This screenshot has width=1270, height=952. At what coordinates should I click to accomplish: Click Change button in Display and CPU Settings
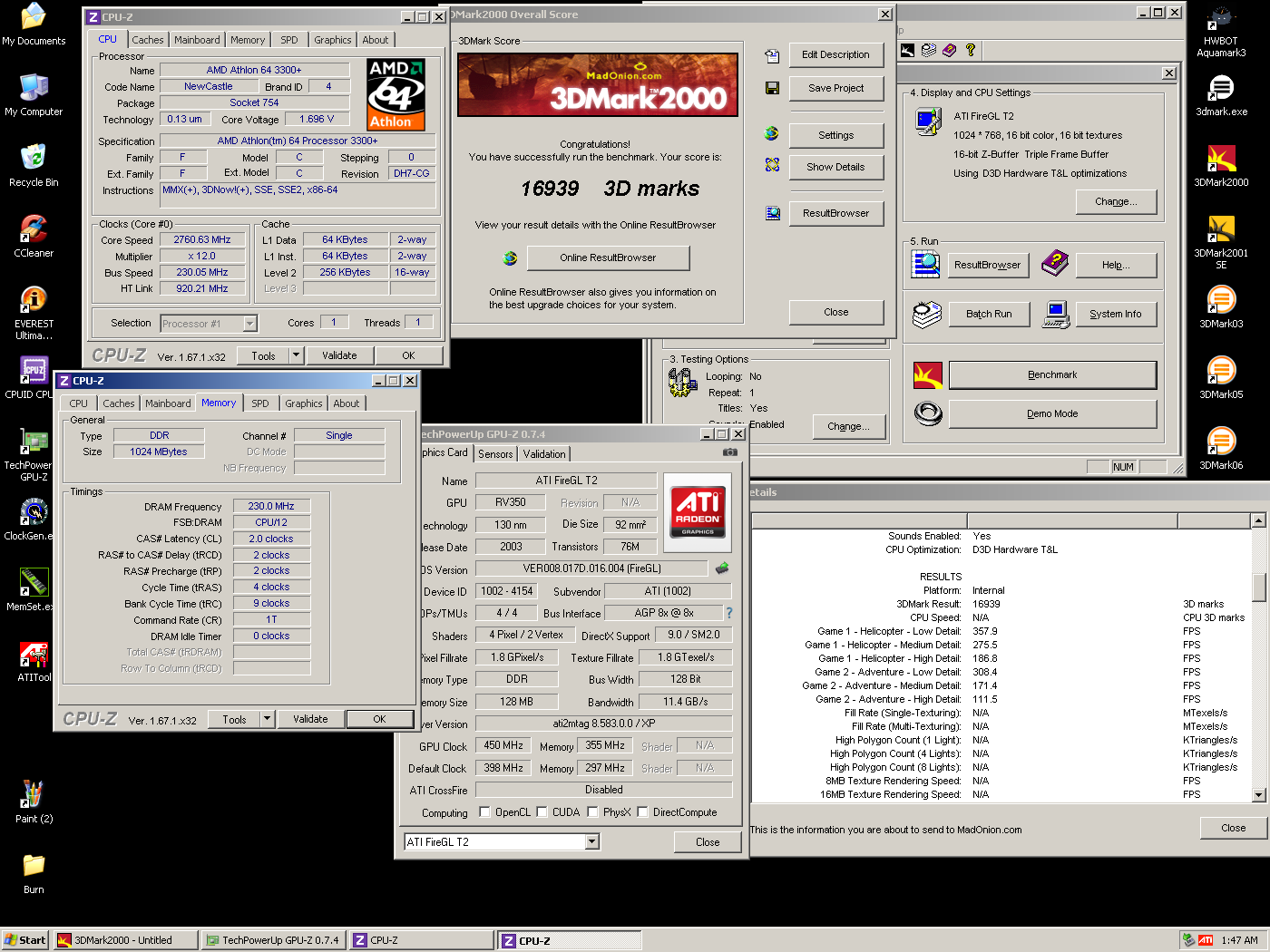click(x=1116, y=201)
